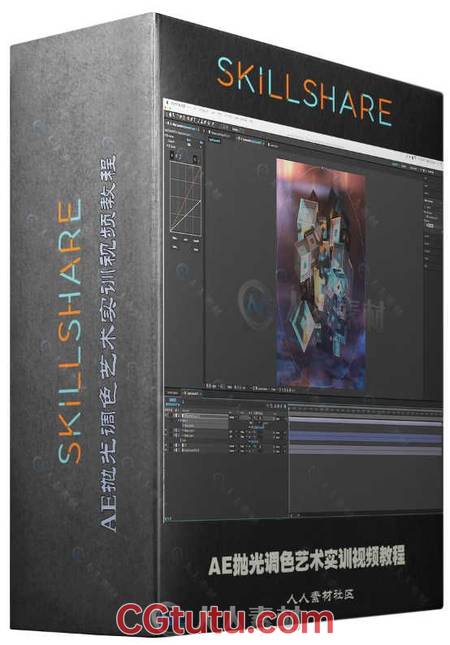Select the top light-purple layer bar in timeline
Screen dimensions: 450x645
coord(365,421)
